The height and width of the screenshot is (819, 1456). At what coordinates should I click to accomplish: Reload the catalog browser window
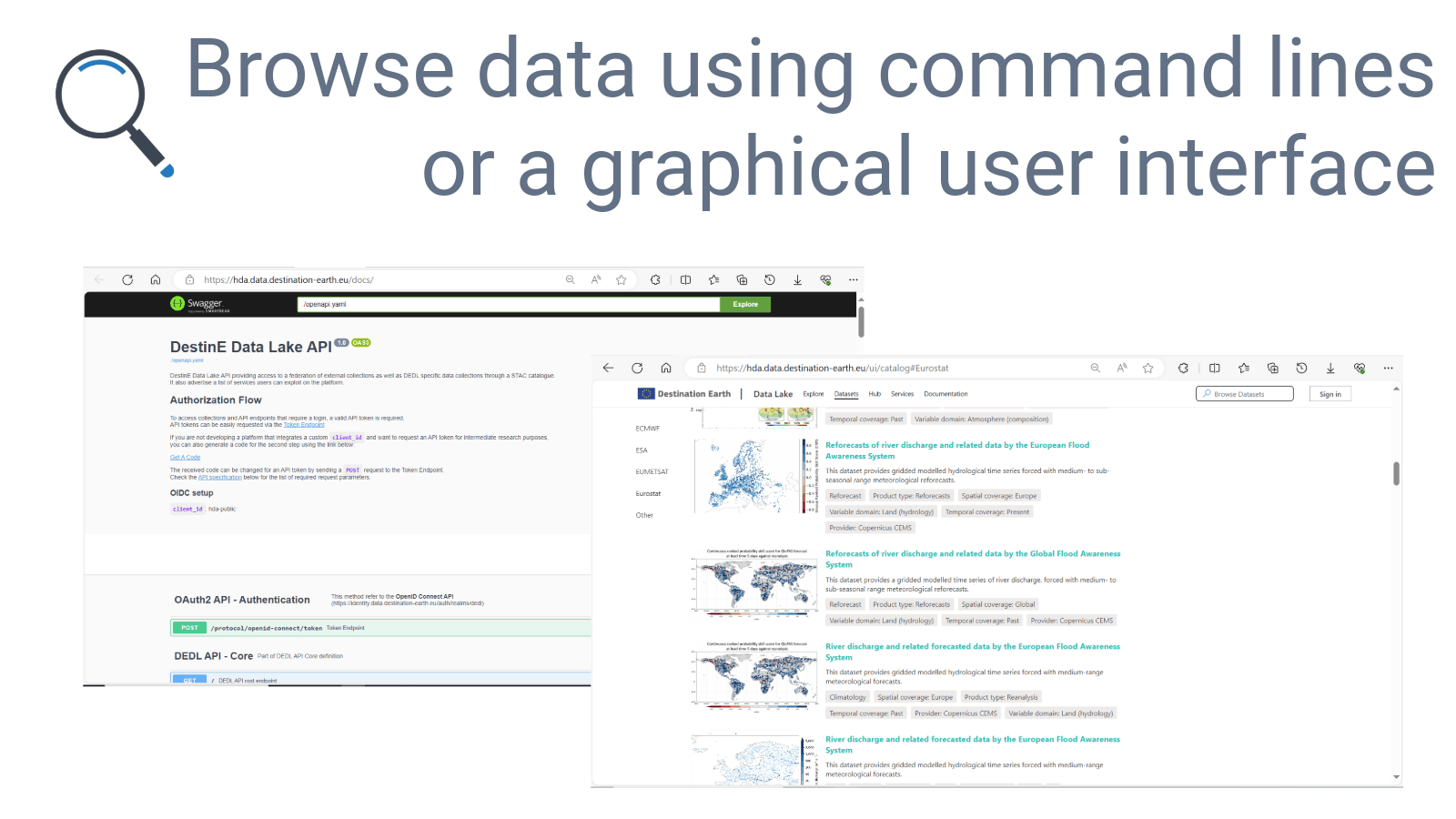pos(637,369)
